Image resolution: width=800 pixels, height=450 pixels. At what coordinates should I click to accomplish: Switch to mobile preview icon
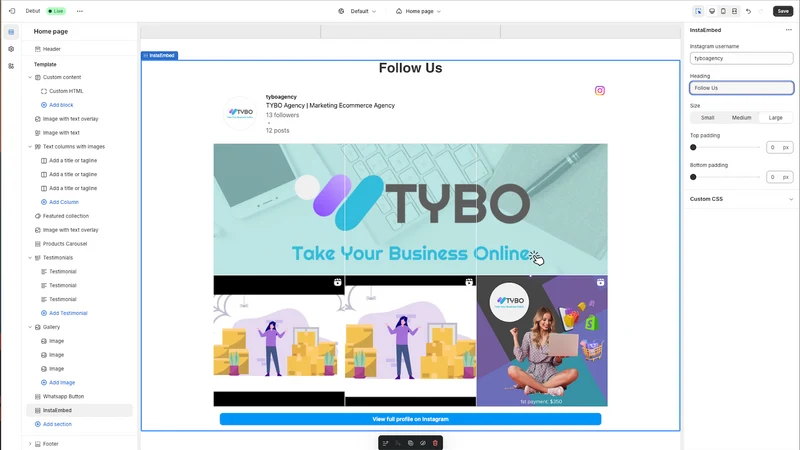pyautogui.click(x=723, y=11)
